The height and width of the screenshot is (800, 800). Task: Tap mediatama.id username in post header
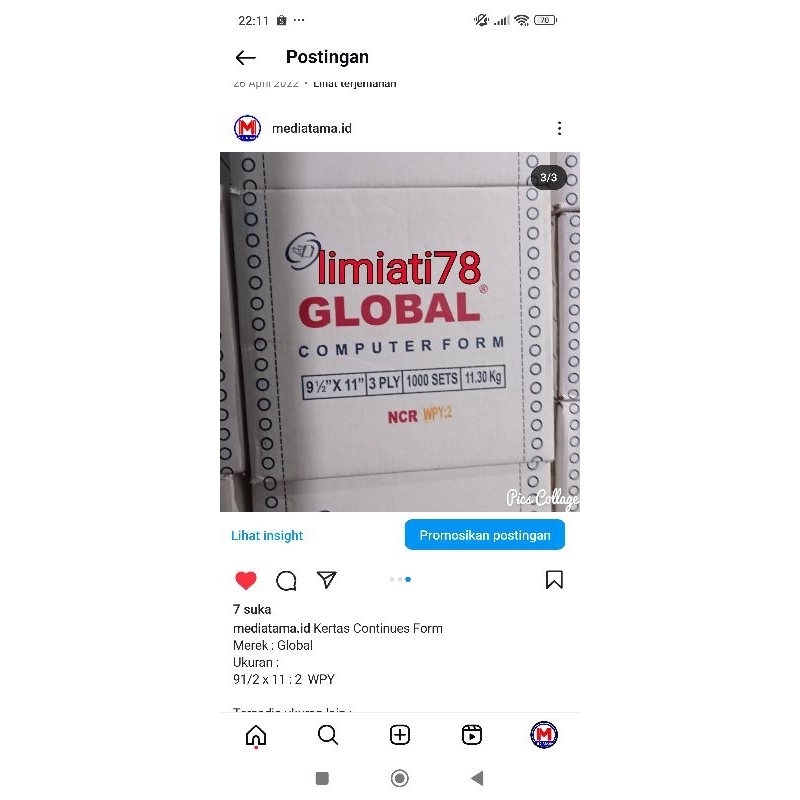point(312,129)
